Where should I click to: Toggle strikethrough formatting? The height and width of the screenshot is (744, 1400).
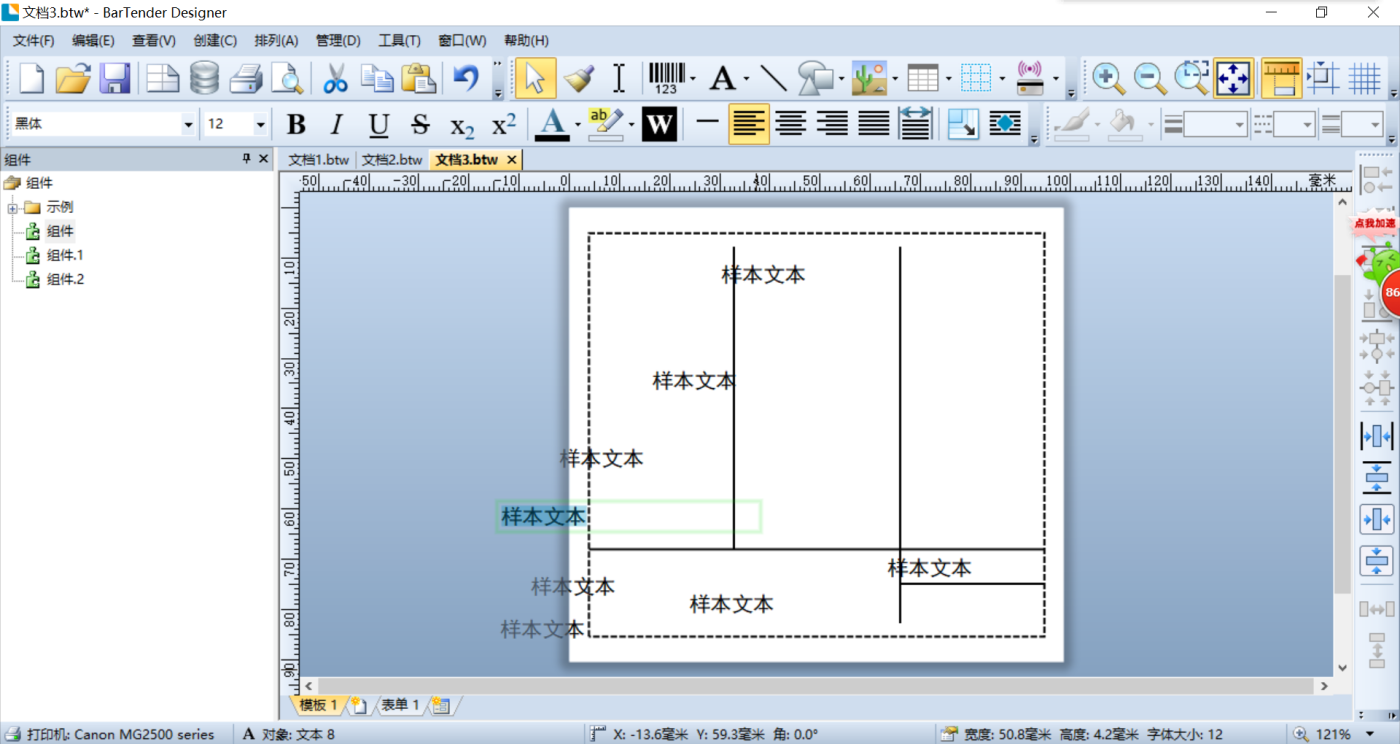coord(420,125)
